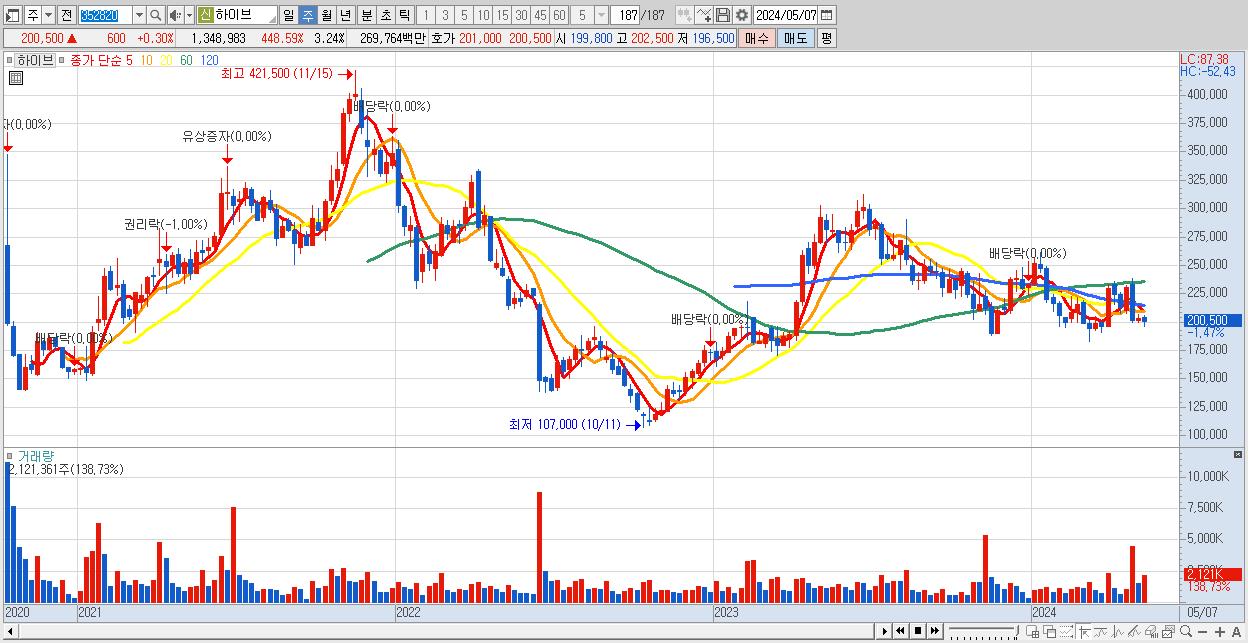The height and width of the screenshot is (643, 1248).
Task: Click the 매도 sell button
Action: [796, 38]
